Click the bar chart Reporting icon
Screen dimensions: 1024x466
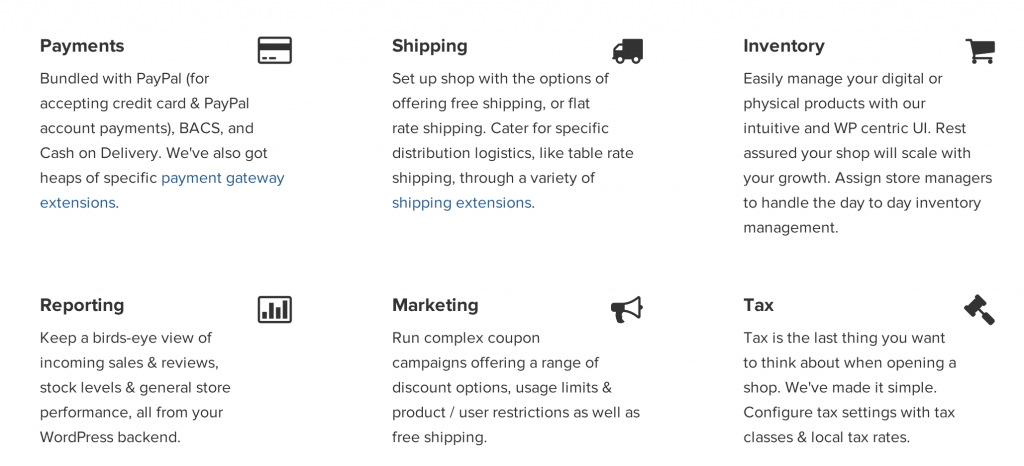275,309
